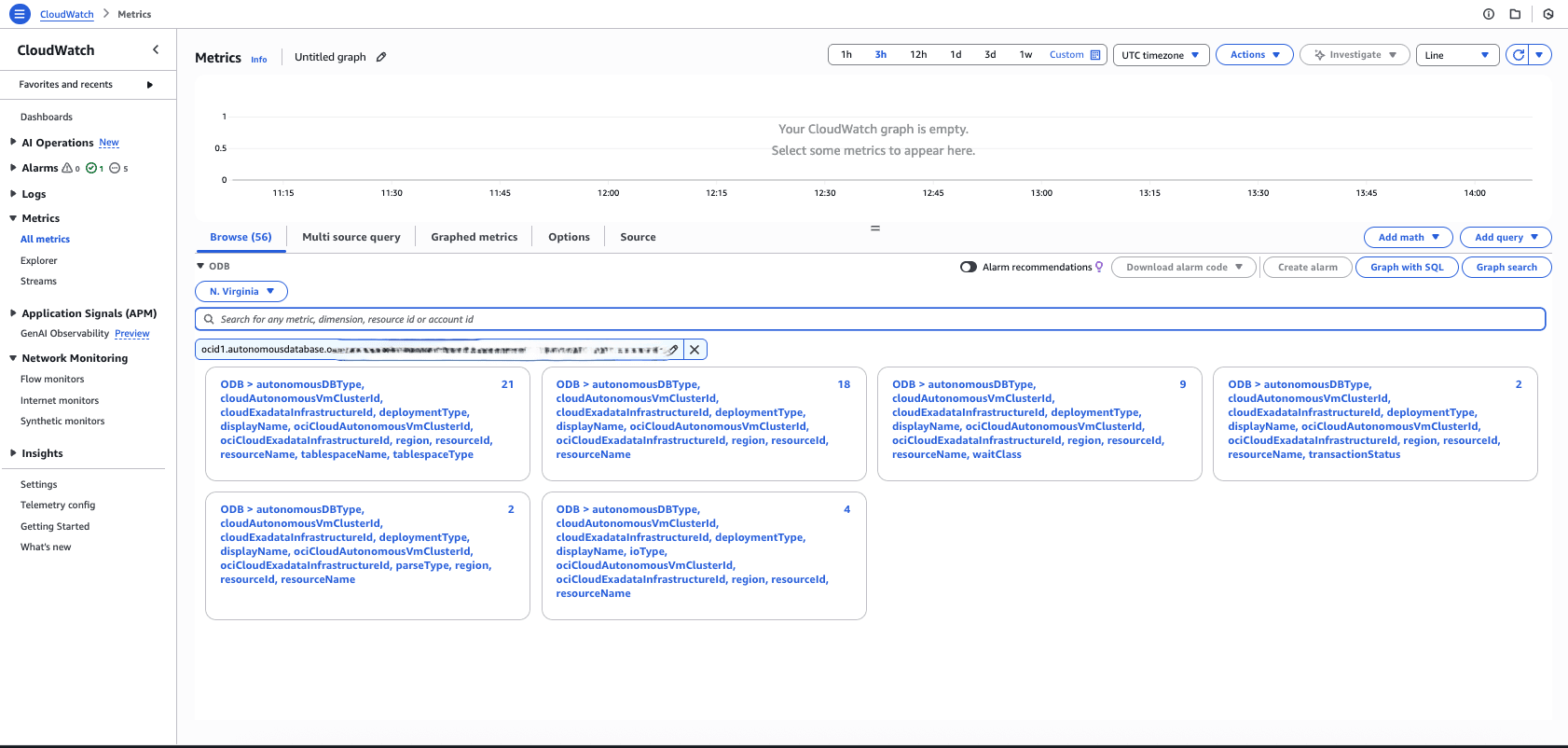This screenshot has width=1568, height=748.
Task: Open the waitClass metrics card
Action: [x=1039, y=423]
